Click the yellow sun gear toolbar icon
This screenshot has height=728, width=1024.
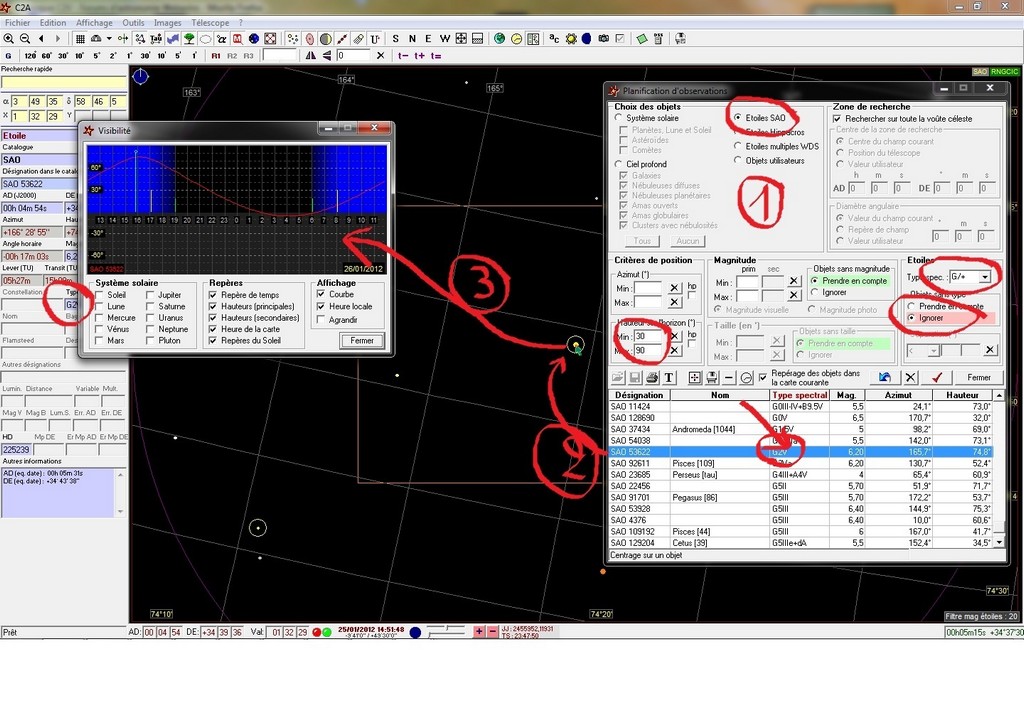571,39
